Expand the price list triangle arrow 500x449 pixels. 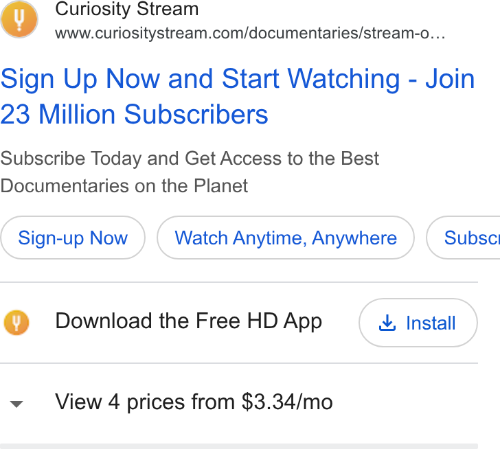point(16,404)
